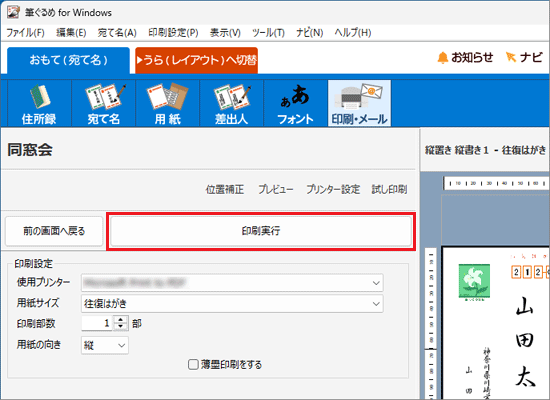Screen dimensions: 550x400
Task: Click 前の画面へ戻る back button
Action: 54,231
